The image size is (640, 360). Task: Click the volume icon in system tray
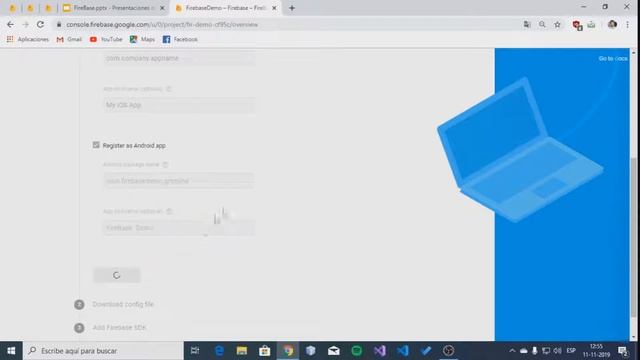pyautogui.click(x=557, y=351)
